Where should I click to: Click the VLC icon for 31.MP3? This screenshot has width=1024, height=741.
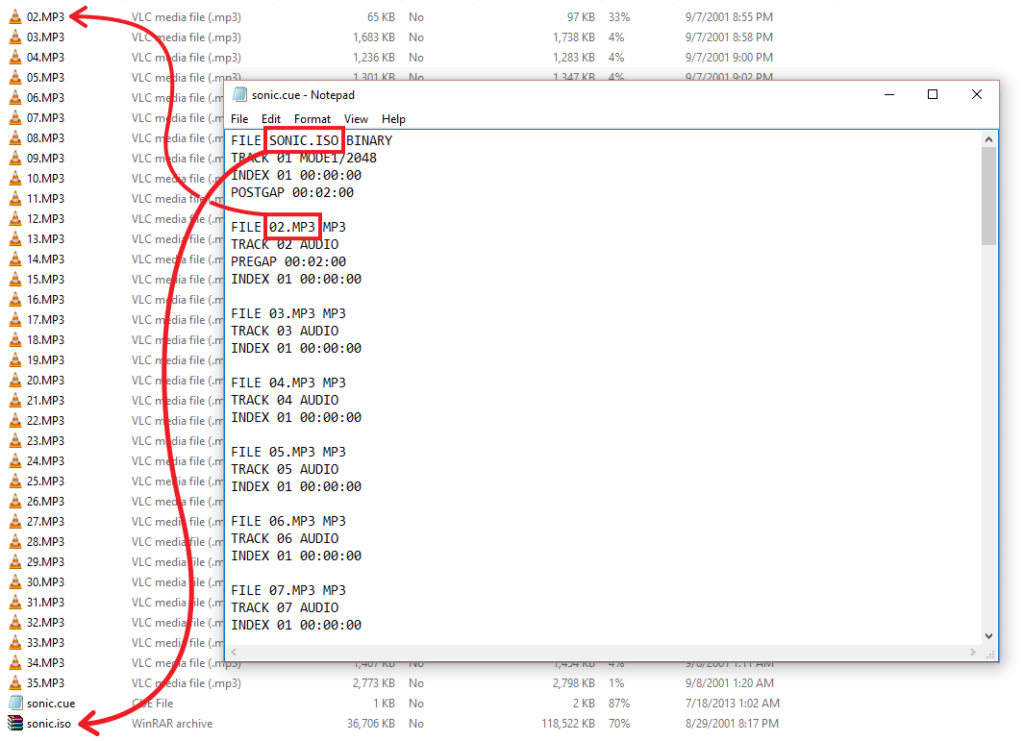[15, 603]
